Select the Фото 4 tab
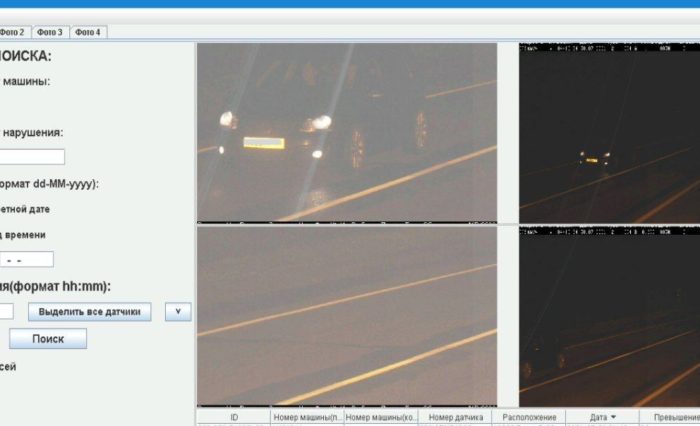700x426 pixels. click(x=87, y=32)
